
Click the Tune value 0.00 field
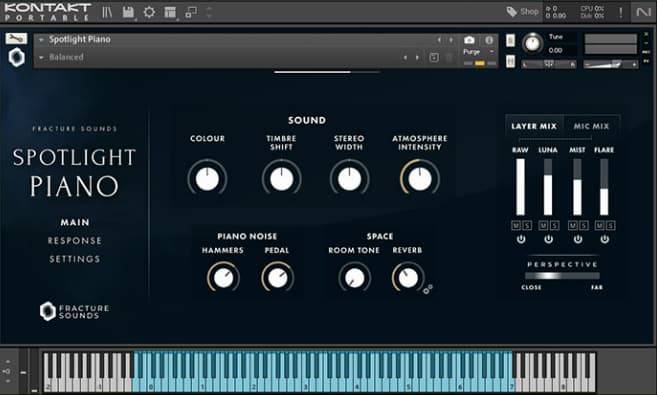coord(556,50)
